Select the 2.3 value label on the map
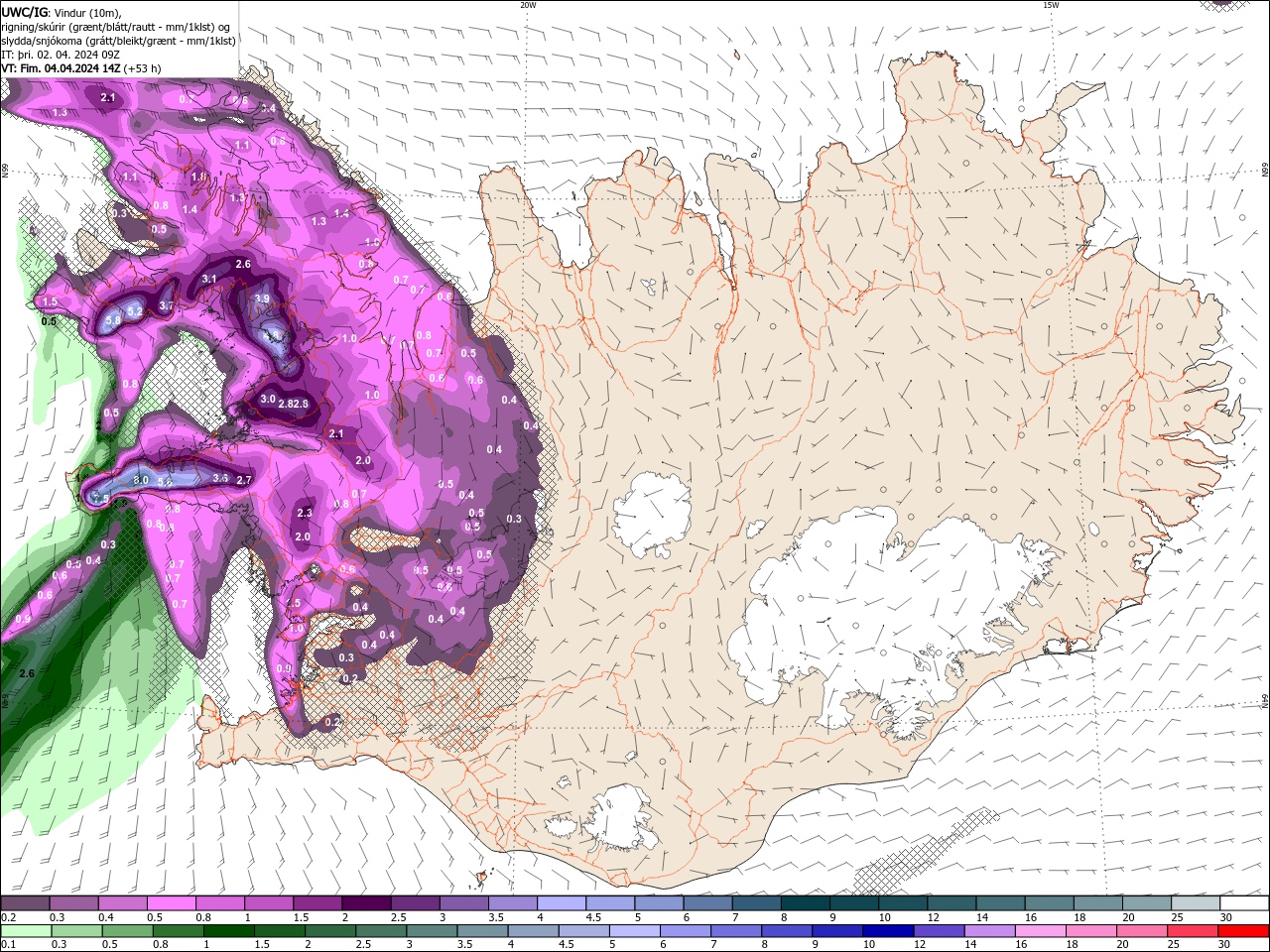 305,513
